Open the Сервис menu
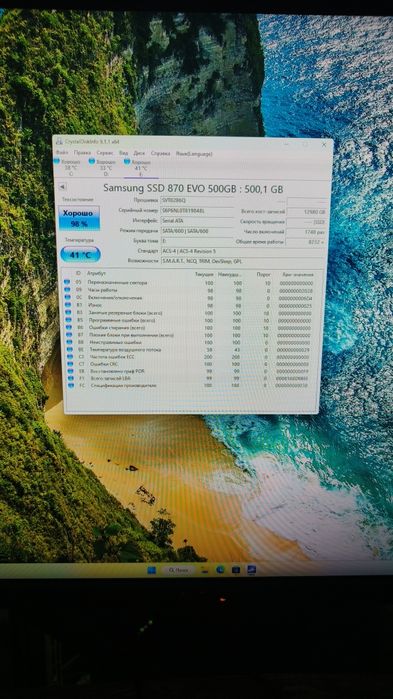Screen dimensions: 393x699 pos(105,153)
